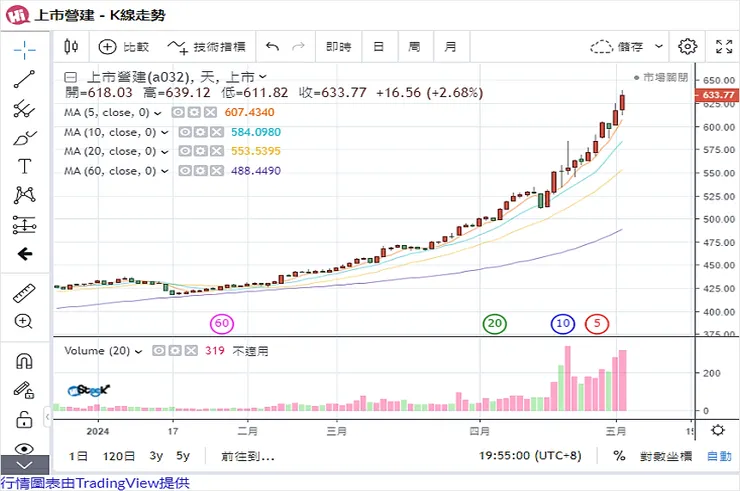
Task: Expand symbol 上市營建(a032) title dropdown
Action: tap(263, 76)
